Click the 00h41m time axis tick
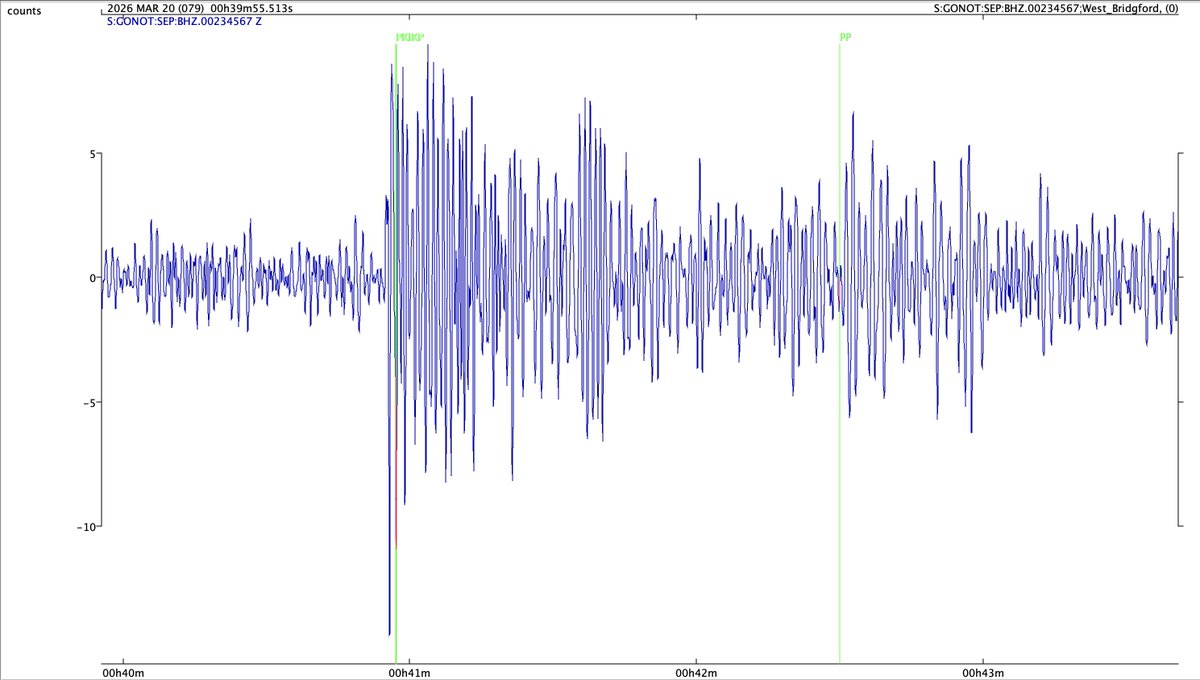The width and height of the screenshot is (1200, 680). pyautogui.click(x=409, y=672)
